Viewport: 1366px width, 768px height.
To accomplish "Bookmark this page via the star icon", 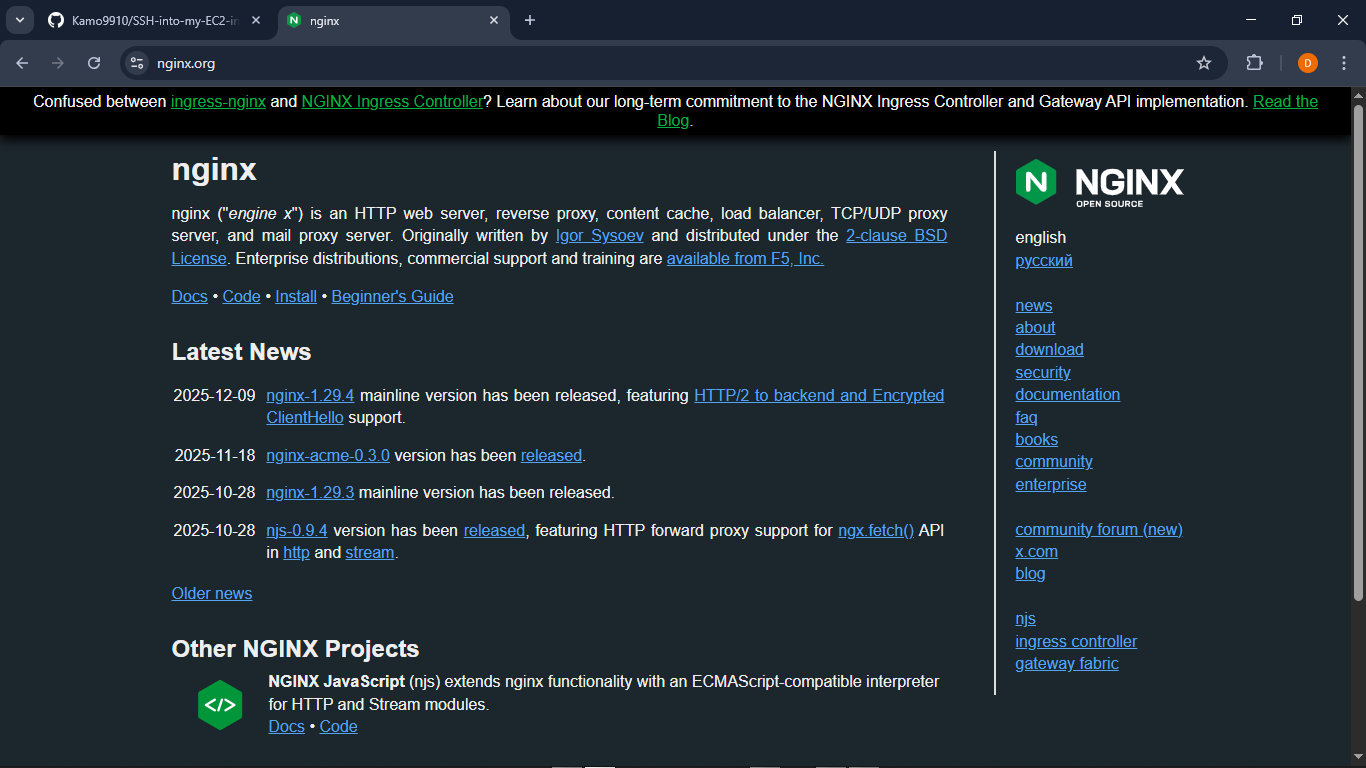I will point(1204,62).
